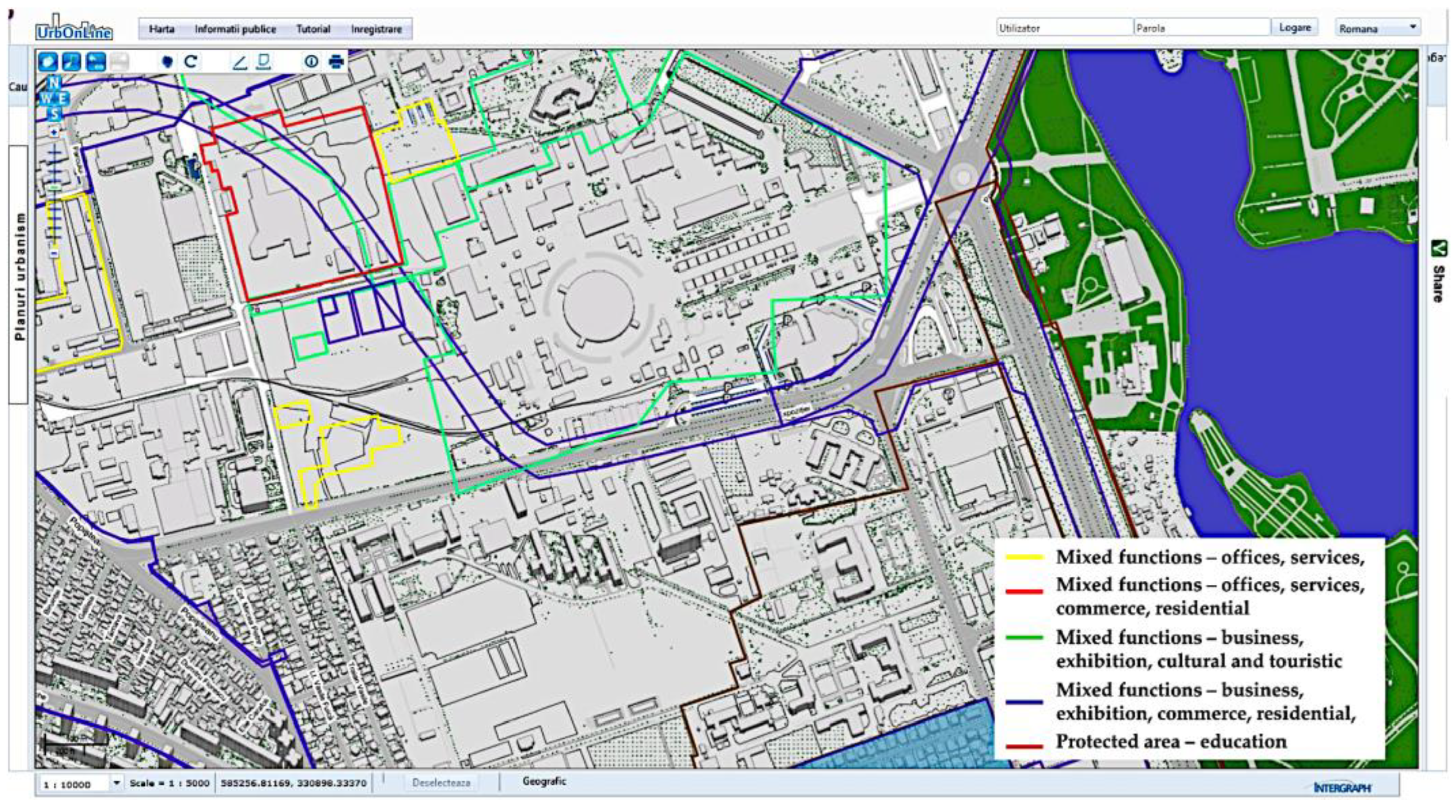Select the measure distance line tool
Screen dimensions: 1456x812
pyautogui.click(x=240, y=62)
